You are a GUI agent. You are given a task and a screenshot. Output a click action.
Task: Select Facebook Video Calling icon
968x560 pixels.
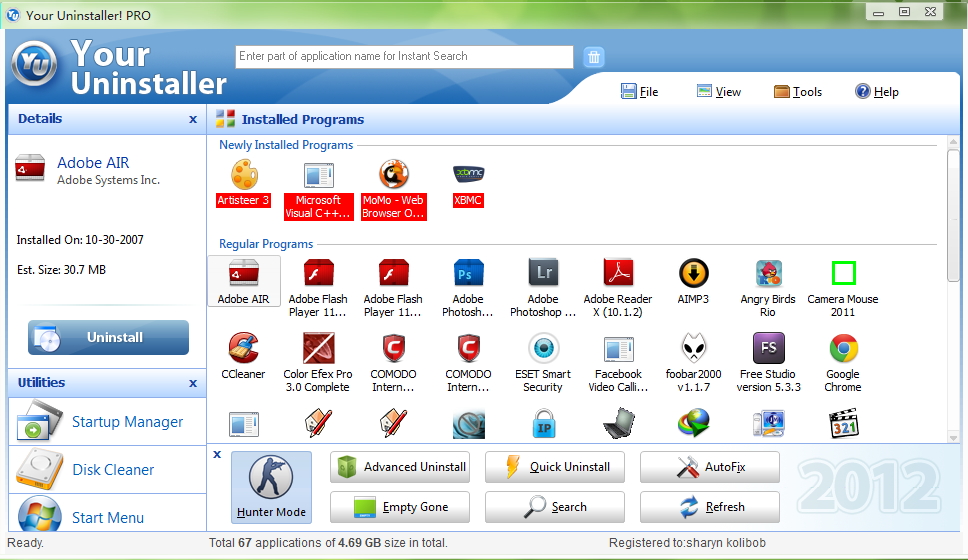[x=618, y=349]
